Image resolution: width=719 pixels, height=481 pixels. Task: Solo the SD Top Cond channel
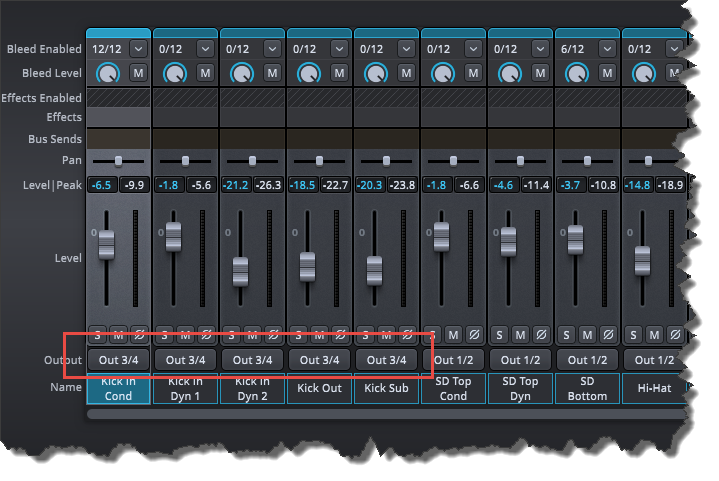coord(433,334)
